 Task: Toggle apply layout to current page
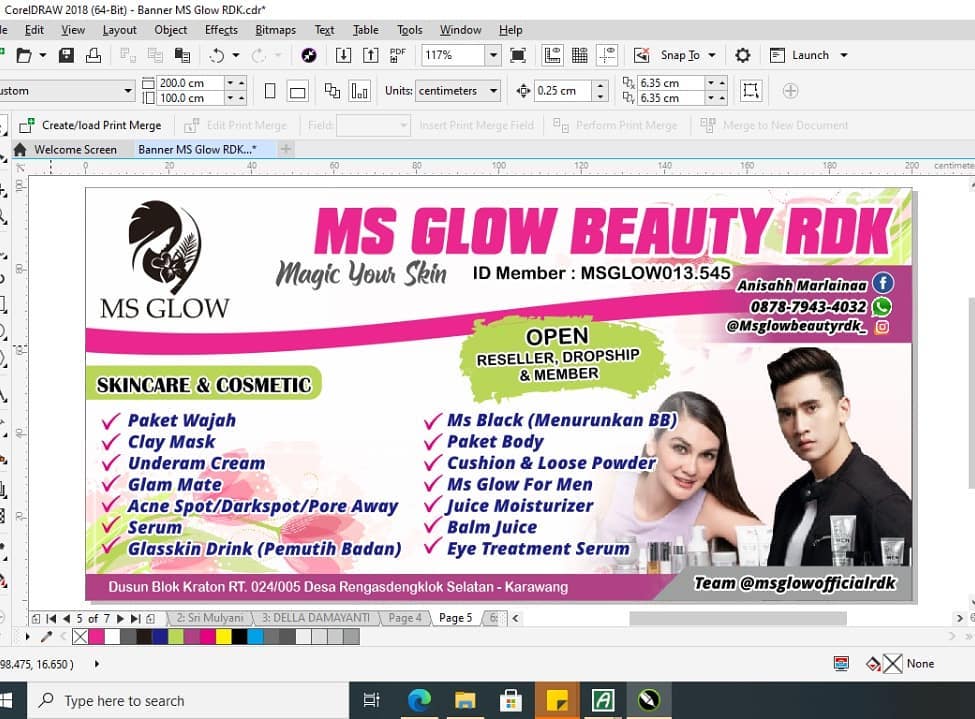[x=360, y=91]
